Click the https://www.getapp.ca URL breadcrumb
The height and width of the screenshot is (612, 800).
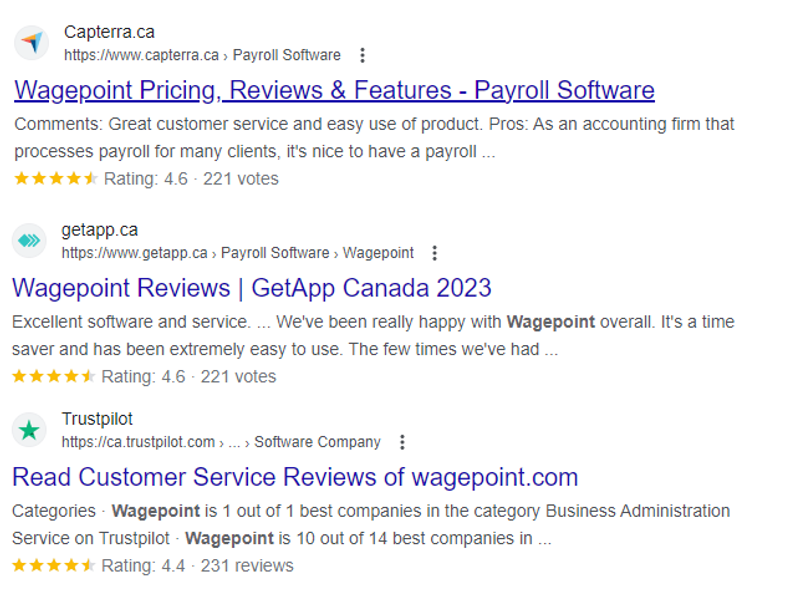coord(238,253)
